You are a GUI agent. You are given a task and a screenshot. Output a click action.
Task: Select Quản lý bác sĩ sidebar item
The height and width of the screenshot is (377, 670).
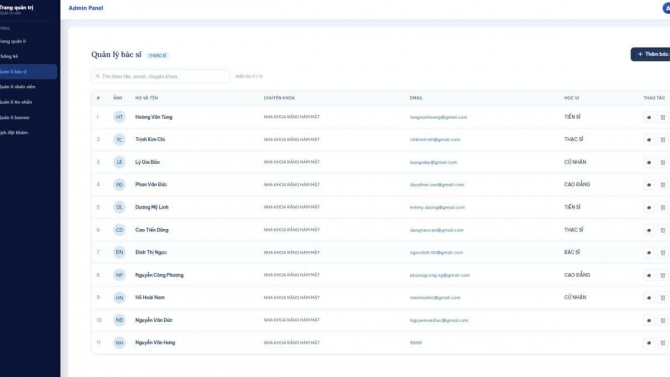coord(27,71)
